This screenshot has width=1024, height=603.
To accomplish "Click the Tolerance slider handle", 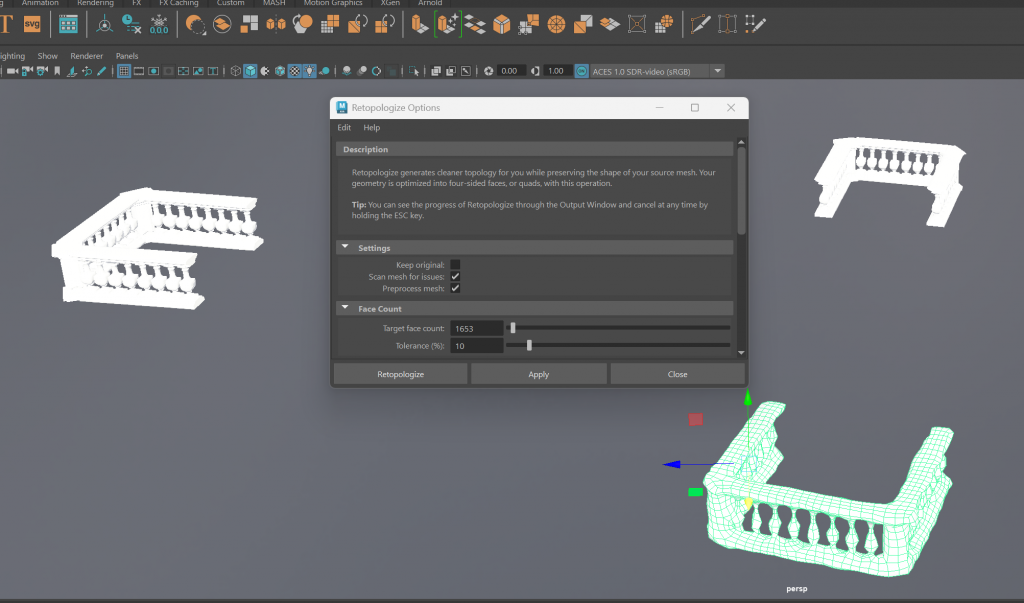I will tap(529, 346).
